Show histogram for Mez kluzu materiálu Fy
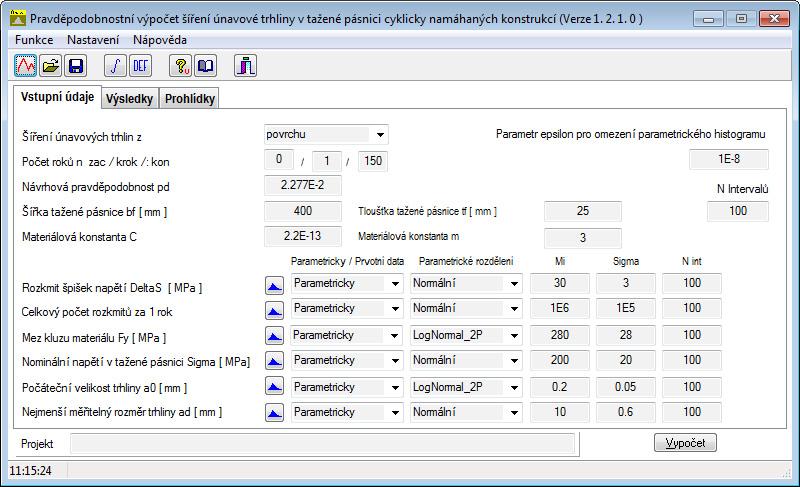Screen dimensions: 800x487 click(x=274, y=336)
